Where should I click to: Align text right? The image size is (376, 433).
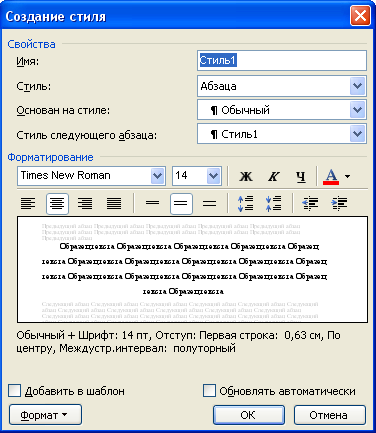pyautogui.click(x=85, y=203)
